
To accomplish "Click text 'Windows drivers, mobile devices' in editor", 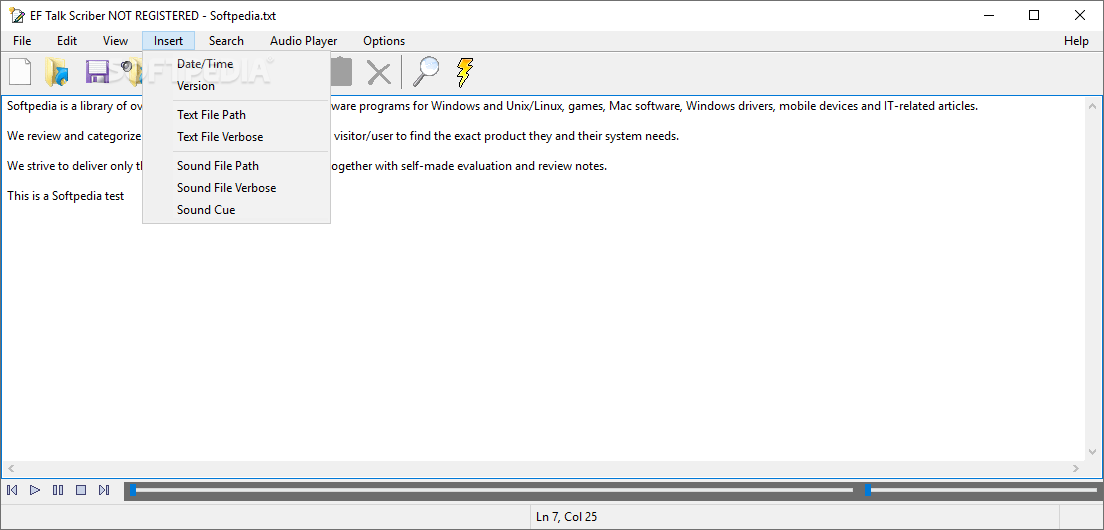I will pyautogui.click(x=774, y=107).
